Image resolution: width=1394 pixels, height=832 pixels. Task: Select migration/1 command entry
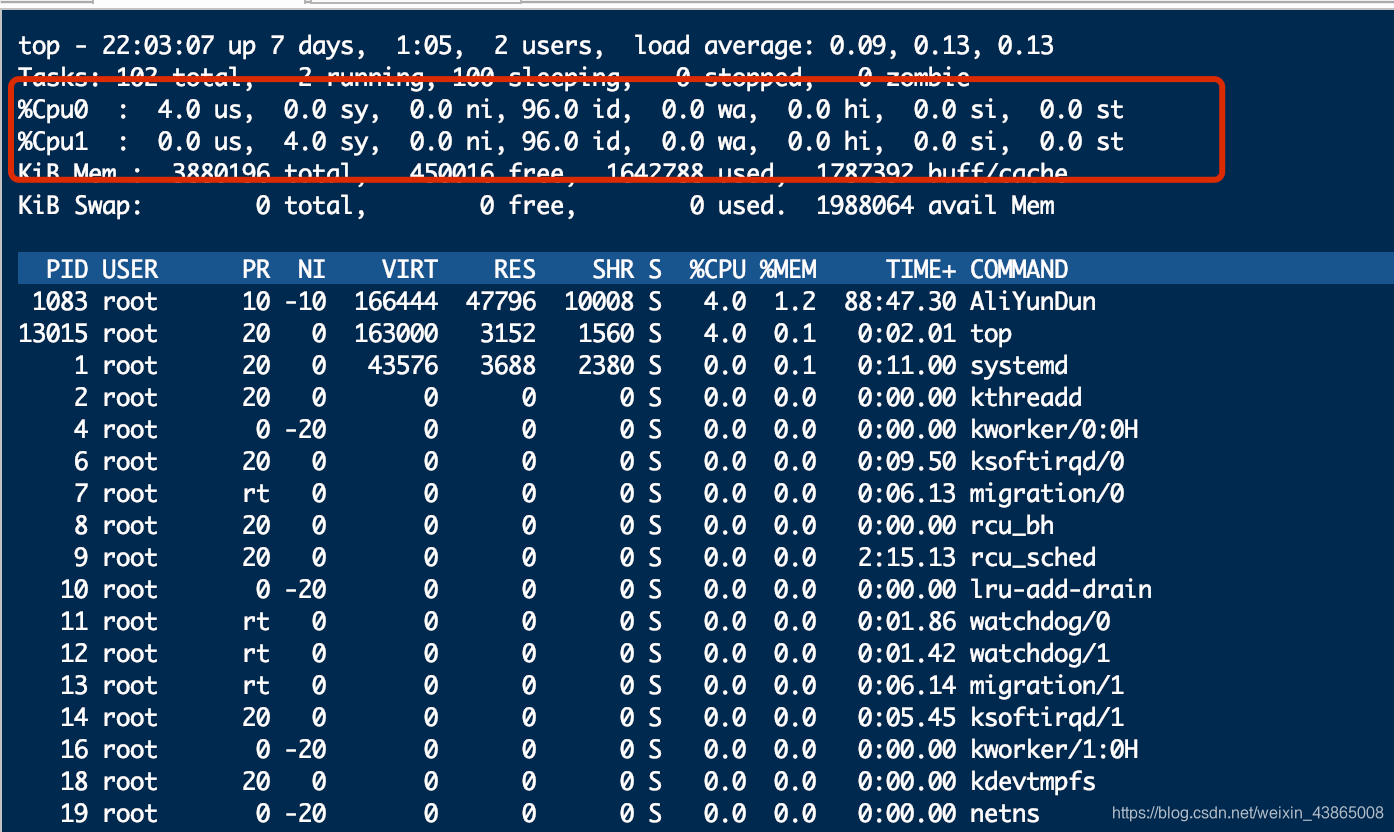click(1047, 685)
